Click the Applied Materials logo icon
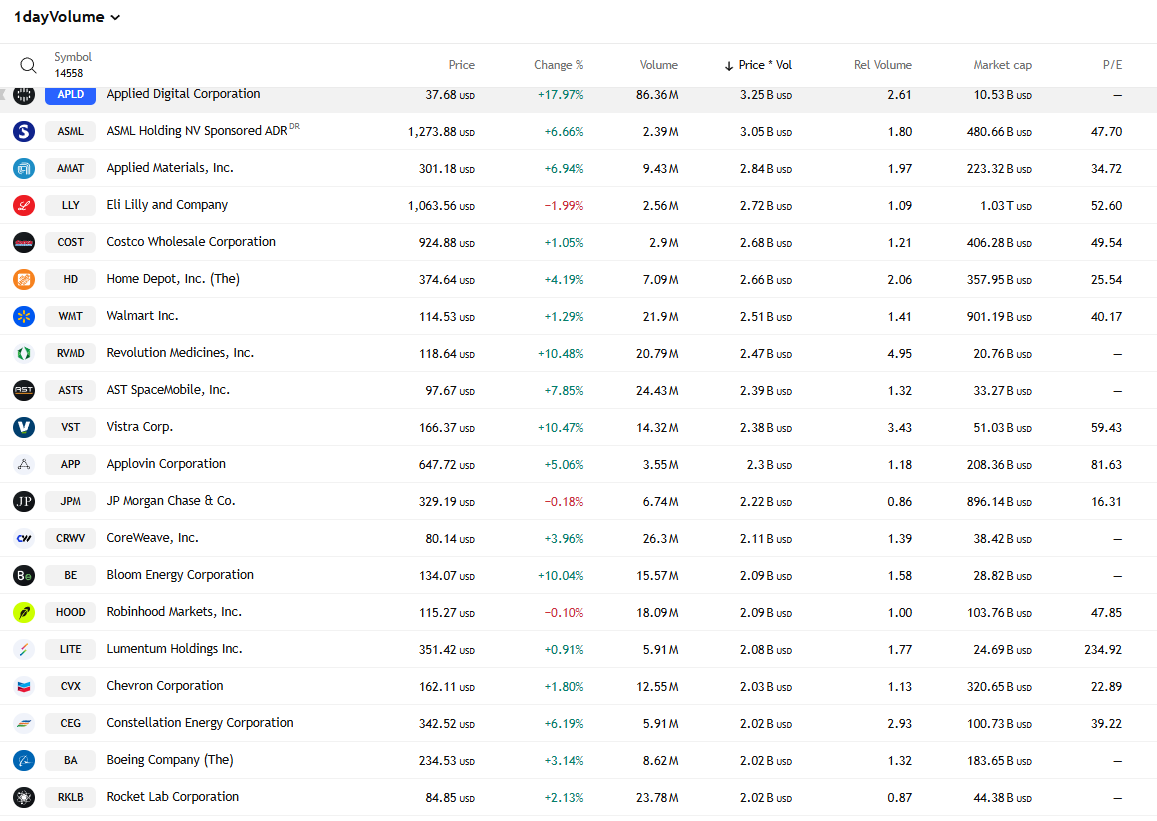 [x=24, y=168]
